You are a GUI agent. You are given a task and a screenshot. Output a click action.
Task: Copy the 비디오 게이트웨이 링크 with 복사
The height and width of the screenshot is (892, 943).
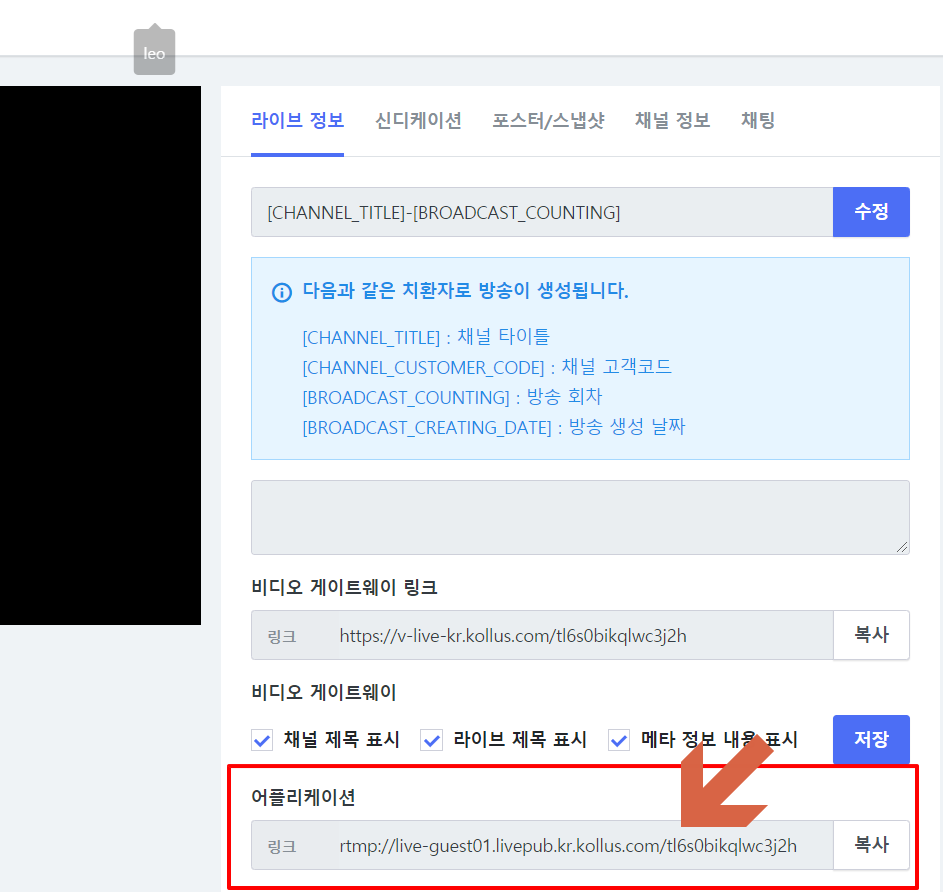click(x=871, y=635)
